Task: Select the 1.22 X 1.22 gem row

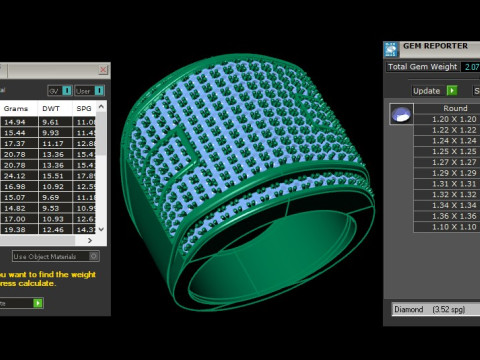Action: pyautogui.click(x=447, y=130)
